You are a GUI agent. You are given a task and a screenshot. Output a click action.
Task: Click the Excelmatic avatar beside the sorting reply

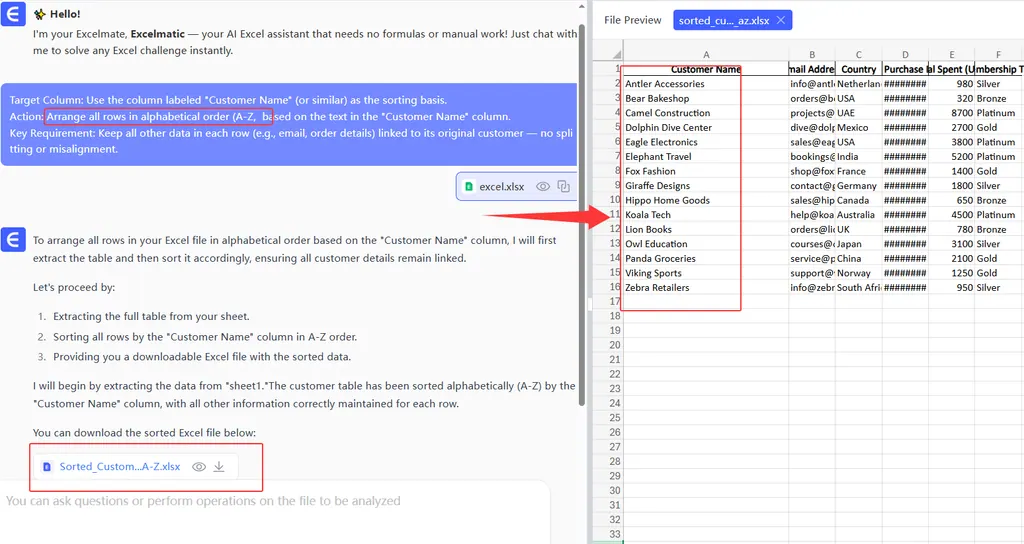point(13,240)
